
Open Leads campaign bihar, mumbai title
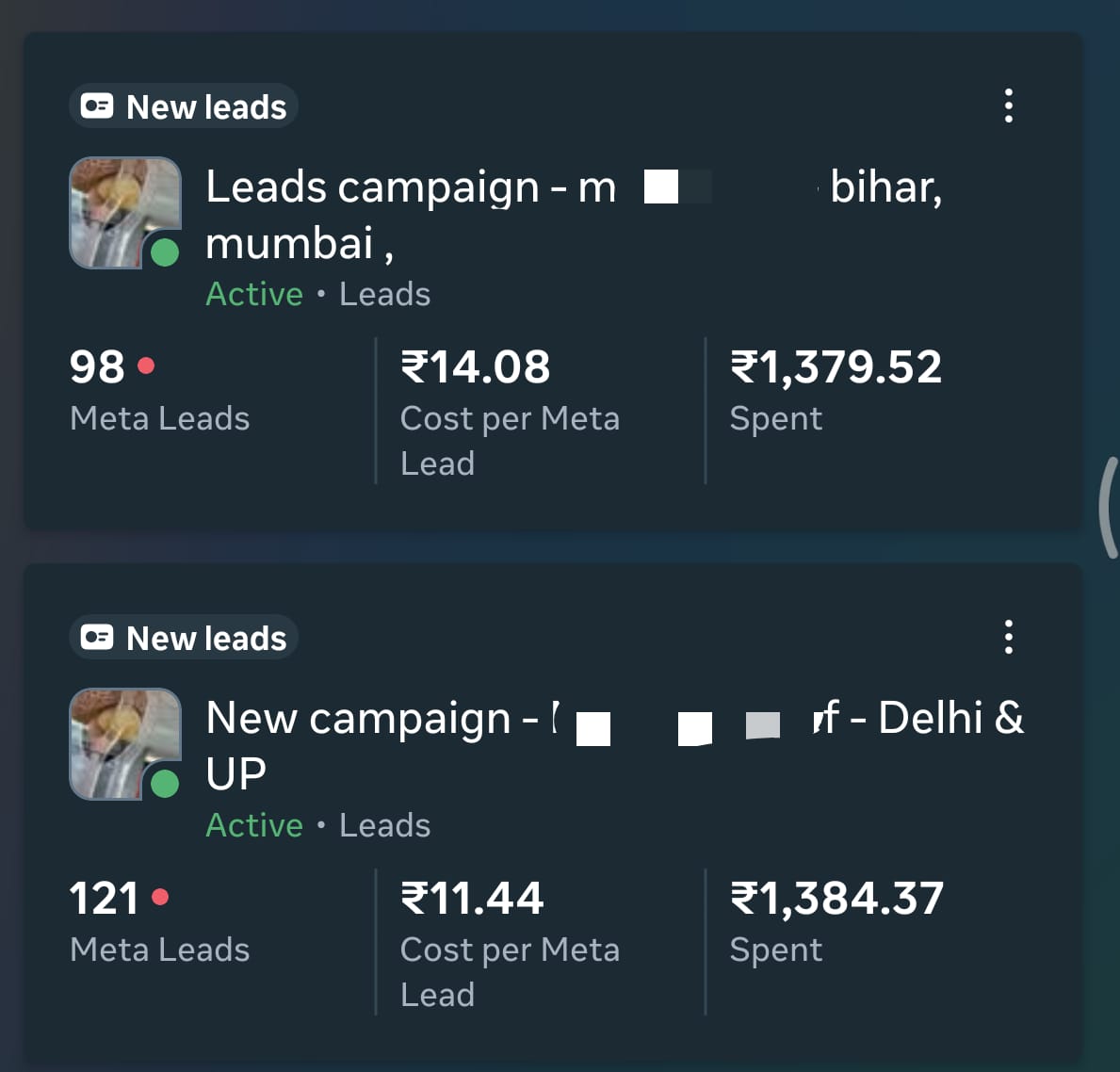pyautogui.click(x=410, y=188)
